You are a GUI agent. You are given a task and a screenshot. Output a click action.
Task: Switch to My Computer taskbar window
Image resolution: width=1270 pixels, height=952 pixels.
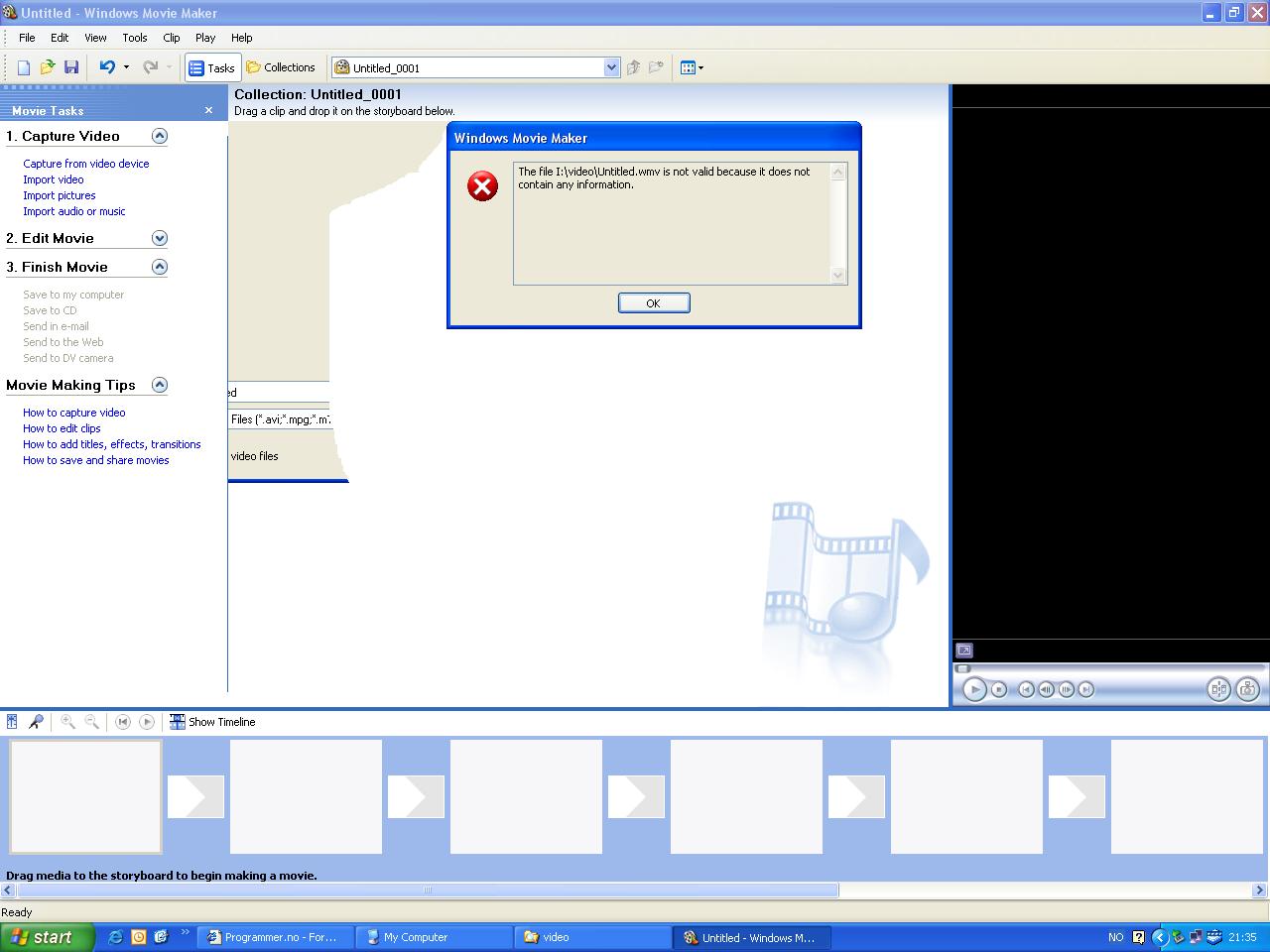tap(435, 937)
